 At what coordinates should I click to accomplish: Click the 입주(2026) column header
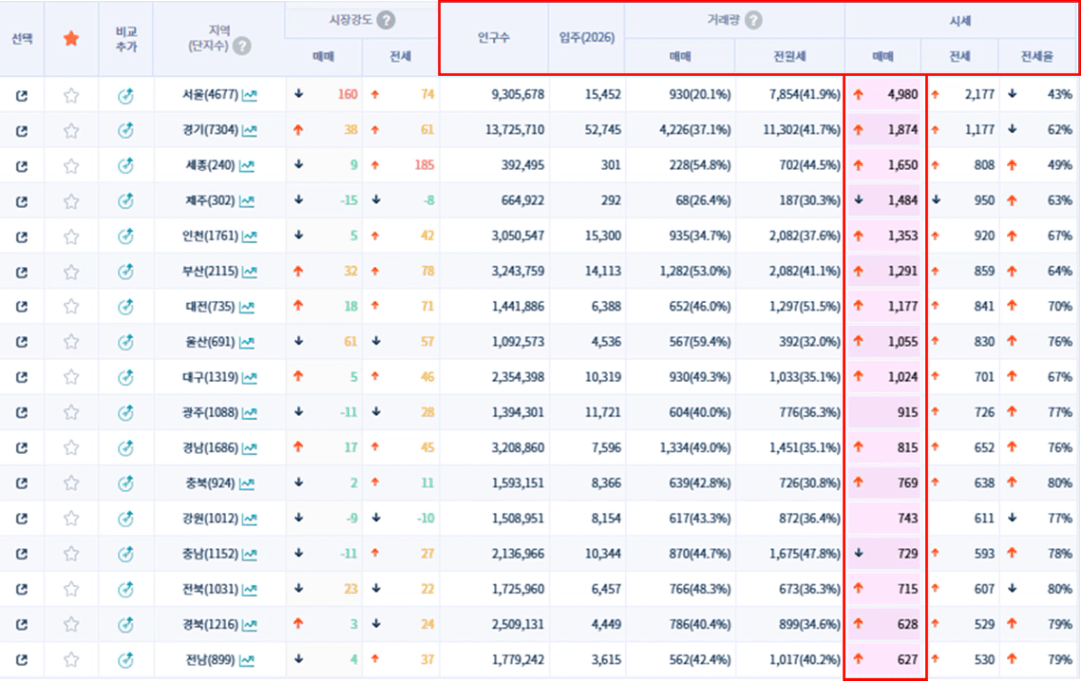click(x=586, y=38)
